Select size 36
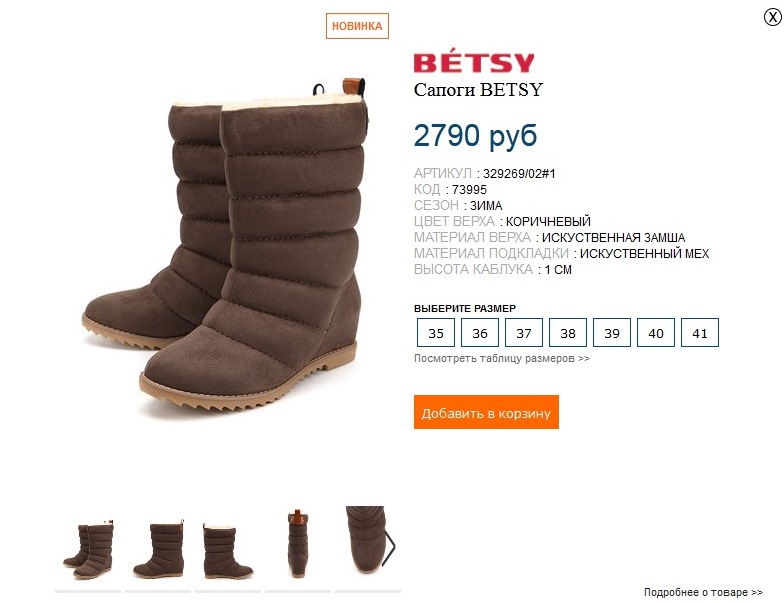 (x=480, y=332)
